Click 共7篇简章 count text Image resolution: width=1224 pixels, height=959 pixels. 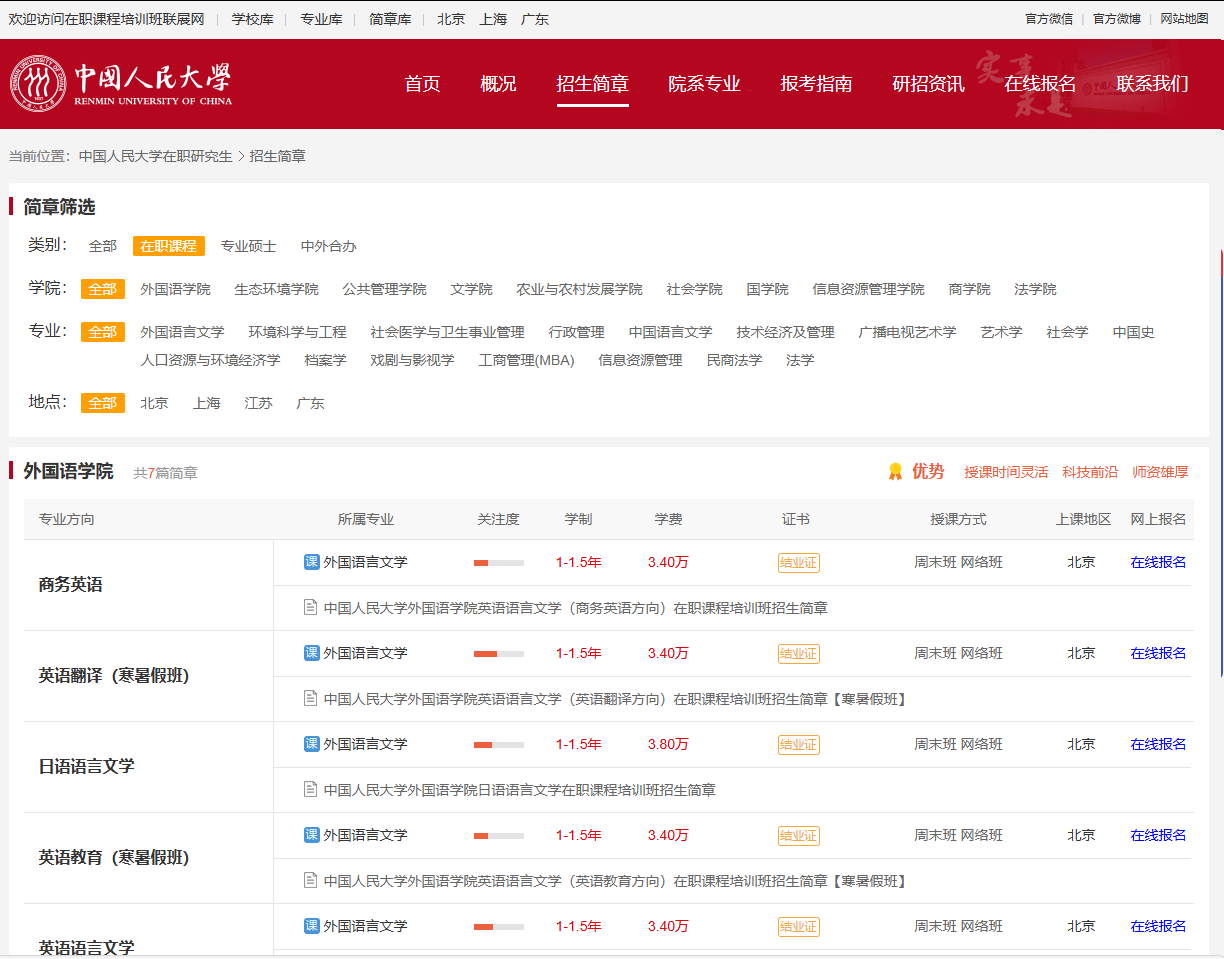165,473
